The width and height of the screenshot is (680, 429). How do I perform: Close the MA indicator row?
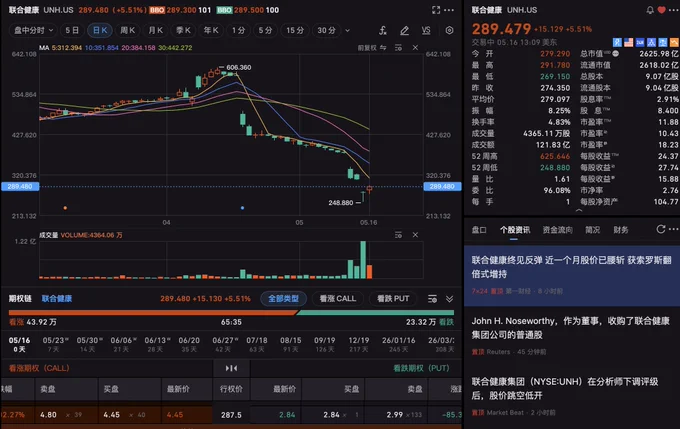[415, 48]
